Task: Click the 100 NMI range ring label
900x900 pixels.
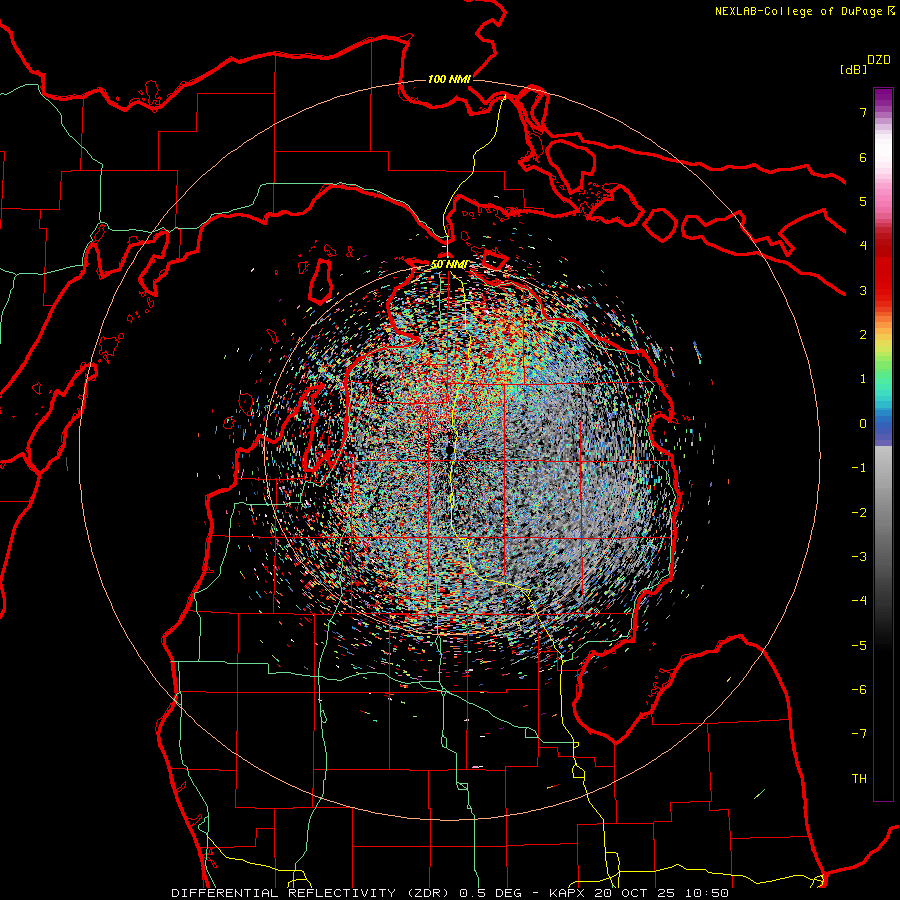Action: 449,79
